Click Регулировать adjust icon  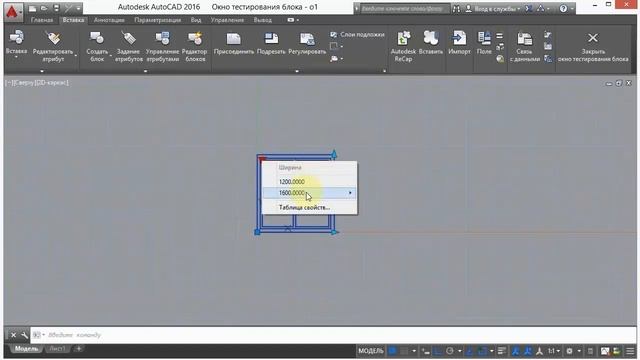(307, 39)
